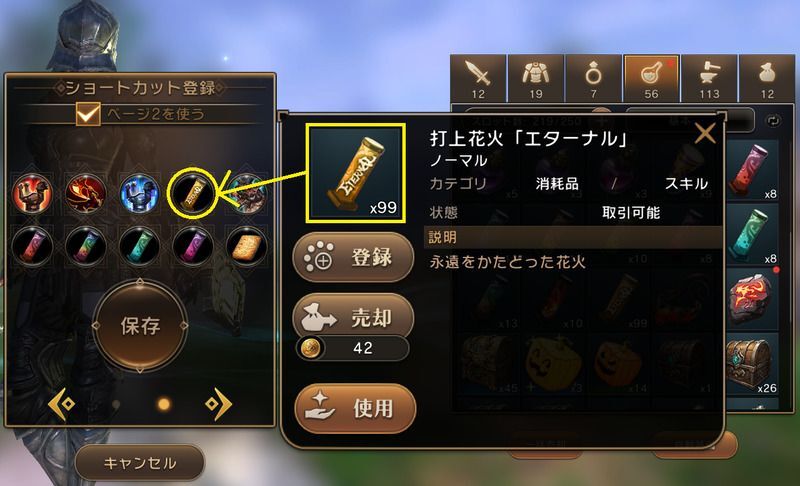Choose the biscuit item shortcut slot
The width and height of the screenshot is (800, 486).
tap(246, 247)
